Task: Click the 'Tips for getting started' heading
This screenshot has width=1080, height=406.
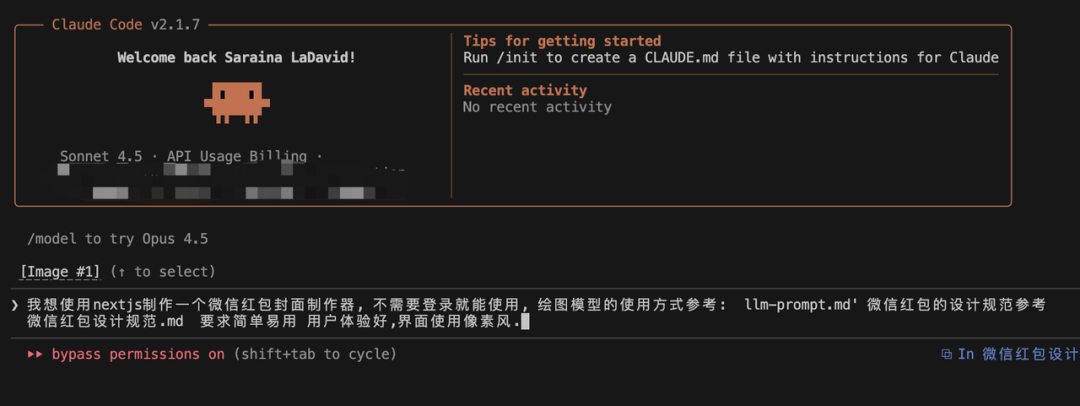Action: (562, 41)
